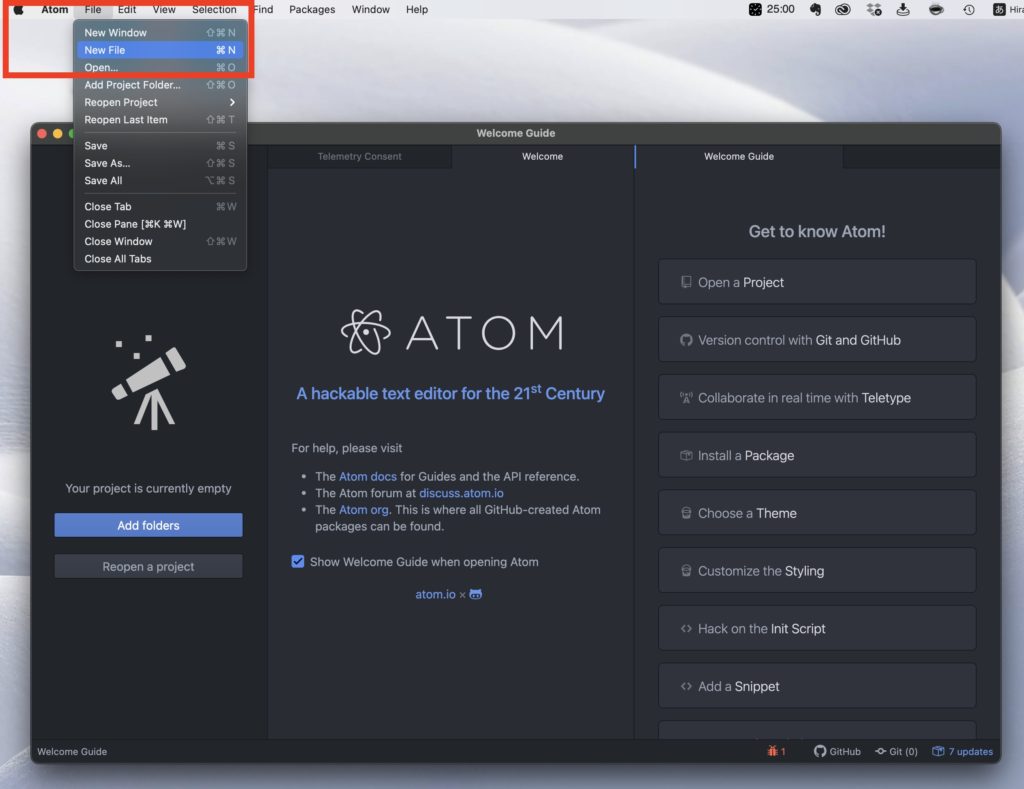Open the discuss.atom.io link
Viewport: 1024px width, 789px height.
click(461, 493)
